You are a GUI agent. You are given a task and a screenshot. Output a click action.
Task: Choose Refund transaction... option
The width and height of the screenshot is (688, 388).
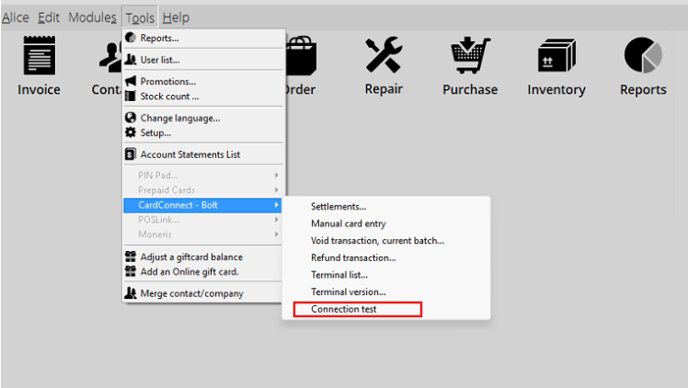pos(353,258)
